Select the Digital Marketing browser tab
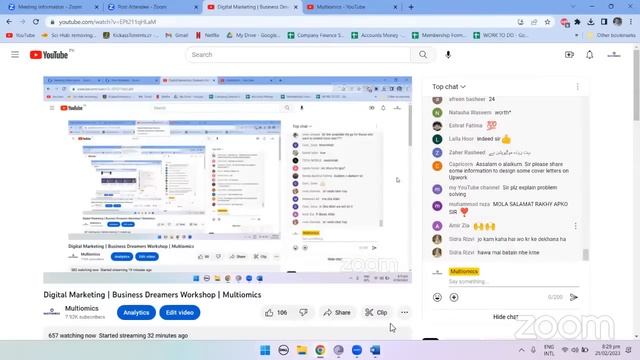 252,7
